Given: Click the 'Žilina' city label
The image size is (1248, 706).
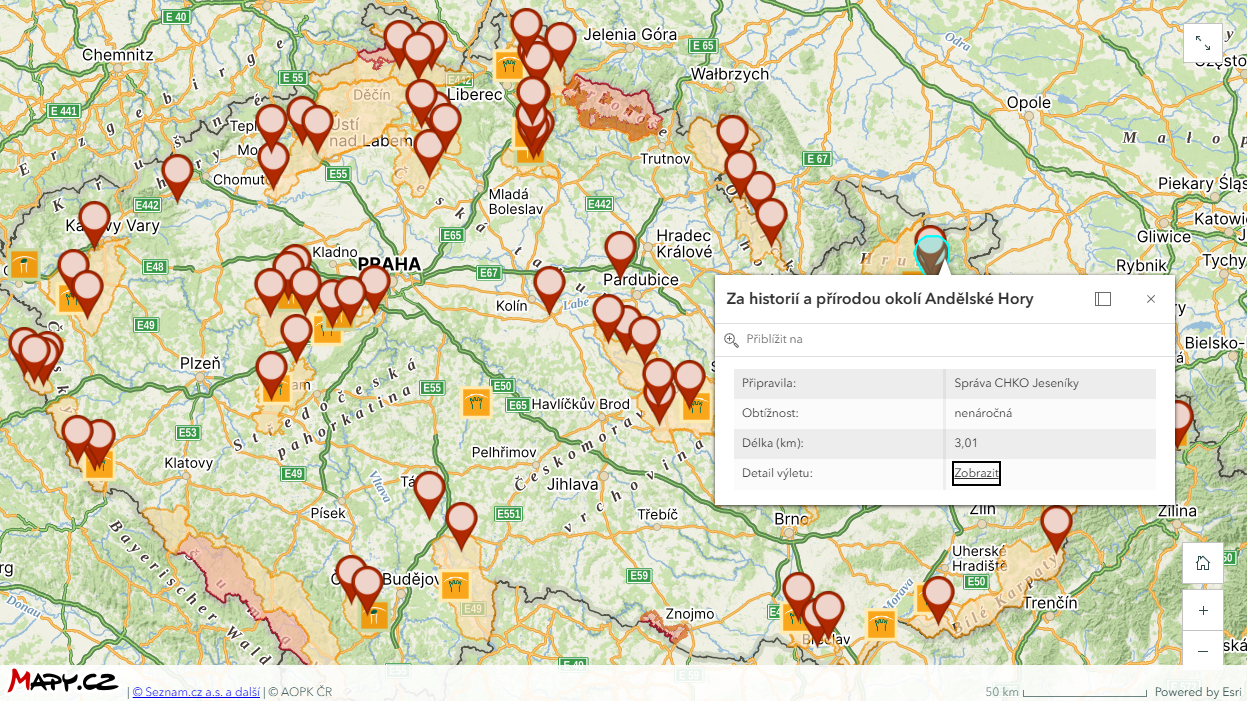Looking at the screenshot, I should click(x=1178, y=511).
